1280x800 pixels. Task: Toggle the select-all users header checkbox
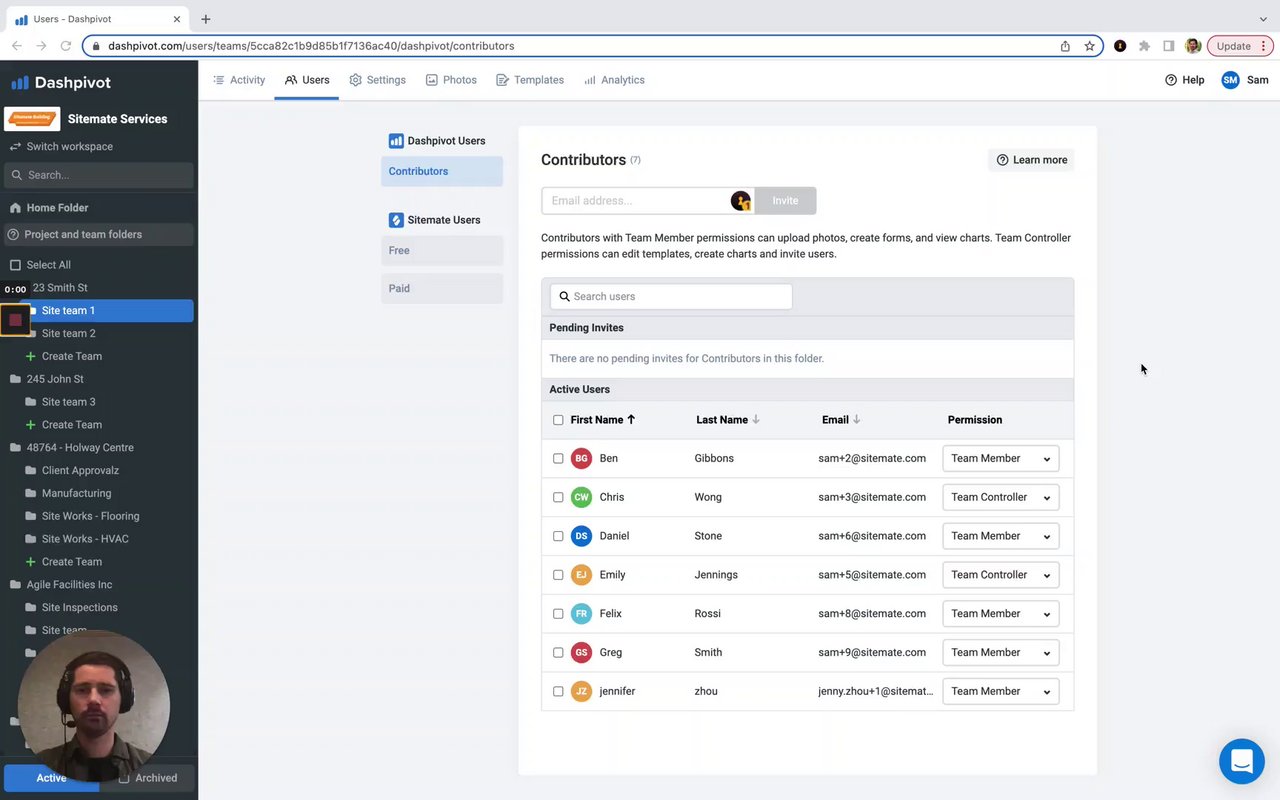coord(558,420)
